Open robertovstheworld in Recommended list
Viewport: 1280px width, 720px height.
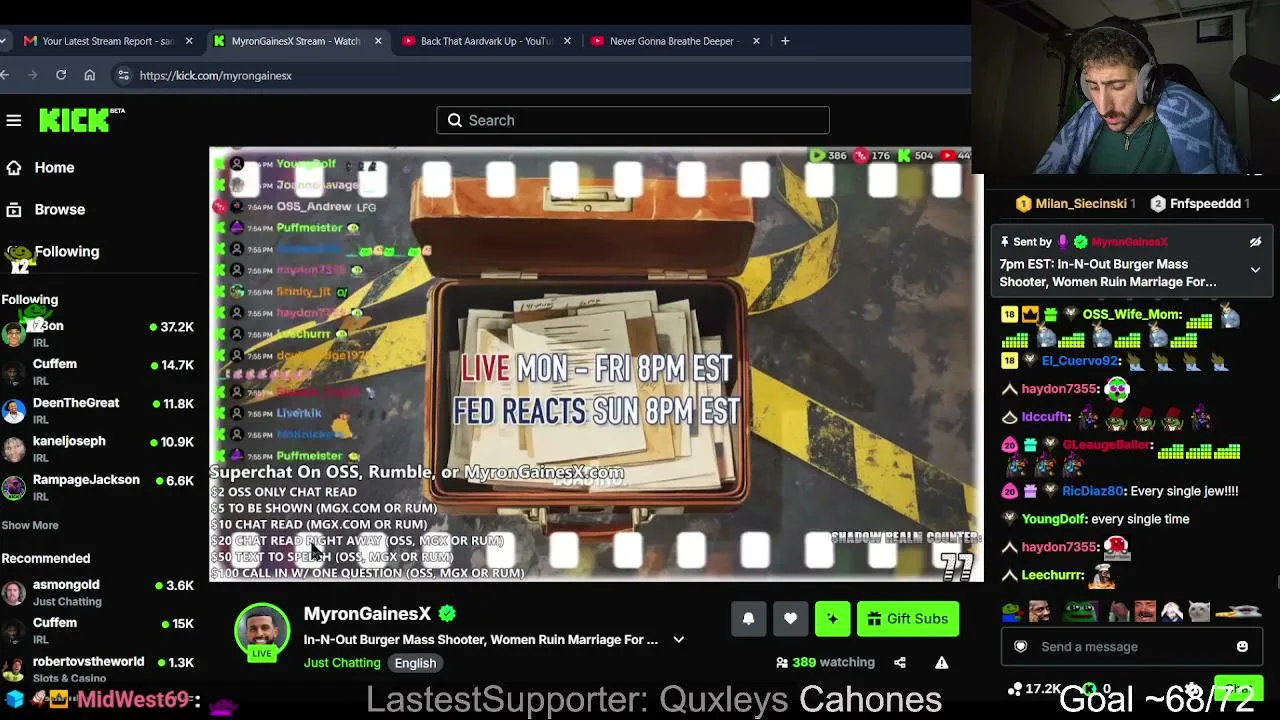[x=98, y=670]
